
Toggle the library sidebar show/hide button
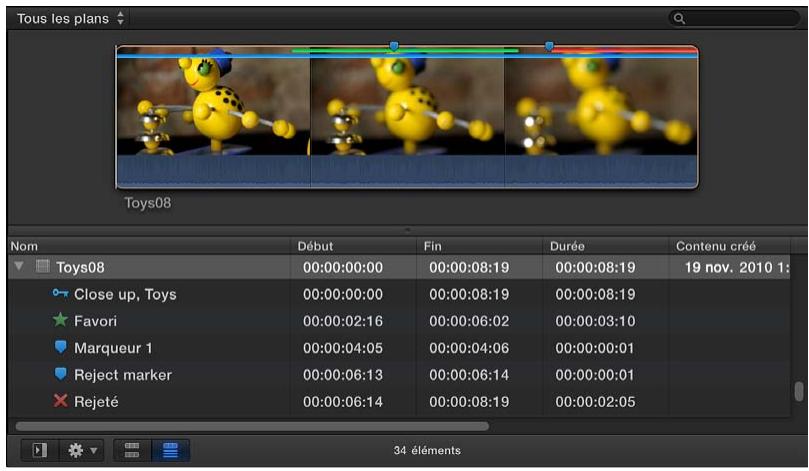40,450
